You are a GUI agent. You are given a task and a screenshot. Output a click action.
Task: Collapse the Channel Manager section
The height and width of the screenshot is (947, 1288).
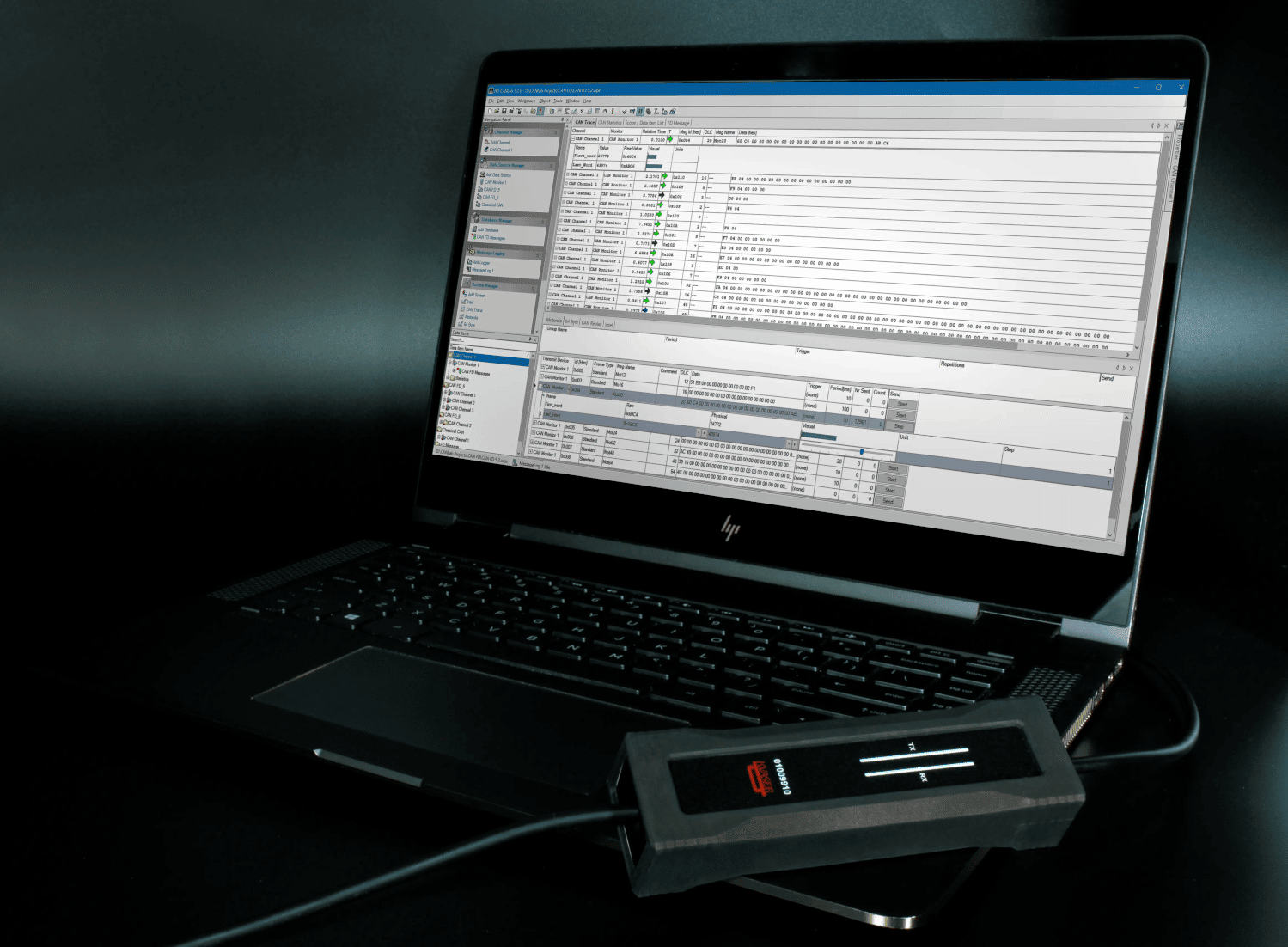tap(555, 132)
